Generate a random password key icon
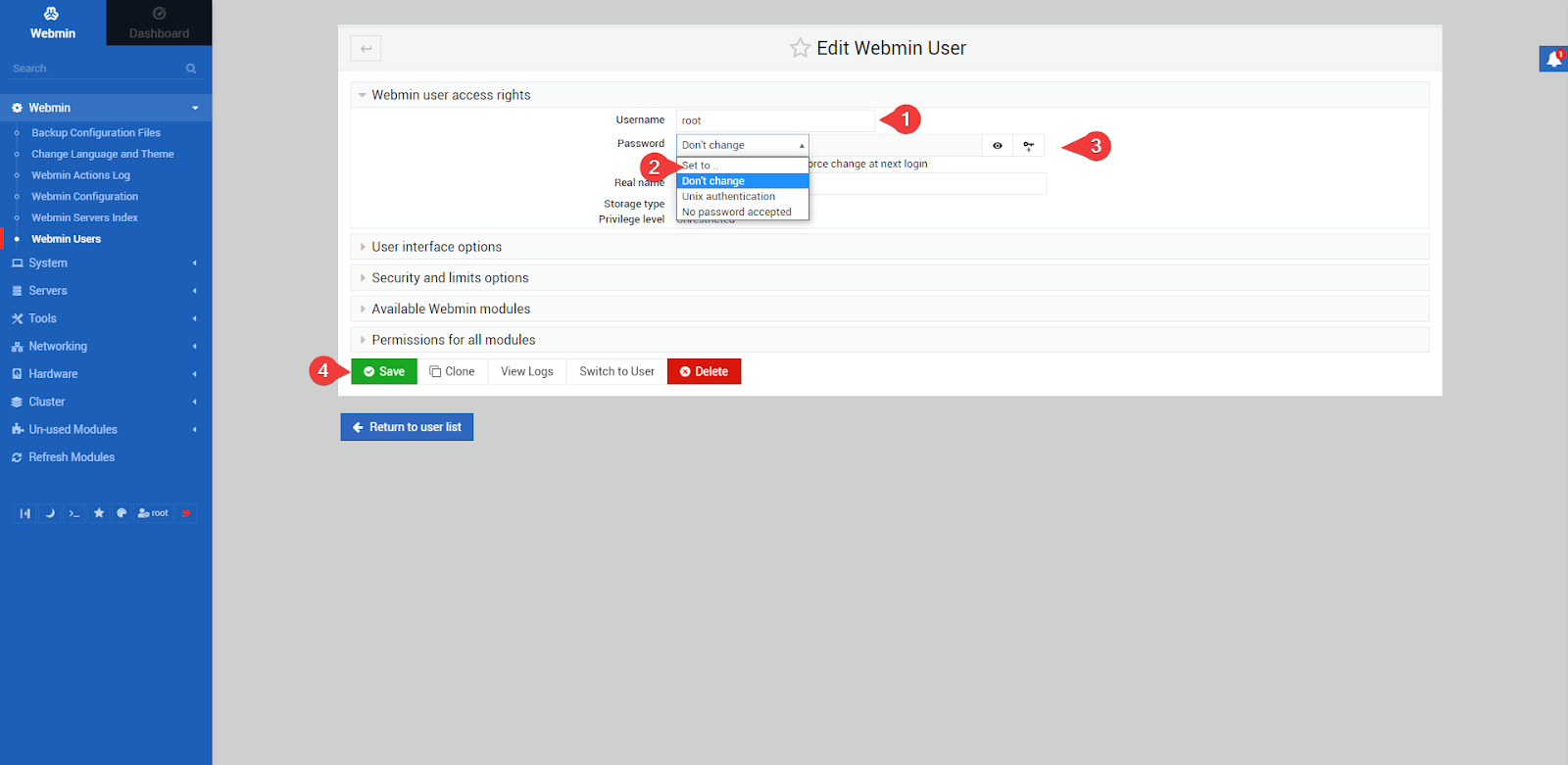 click(1028, 146)
